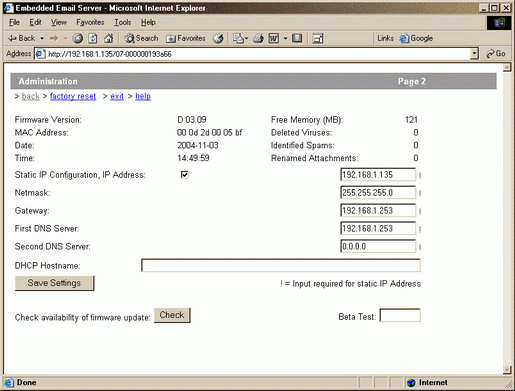
Task: Open the Edit with Word dropdown arrow
Action: point(285,38)
